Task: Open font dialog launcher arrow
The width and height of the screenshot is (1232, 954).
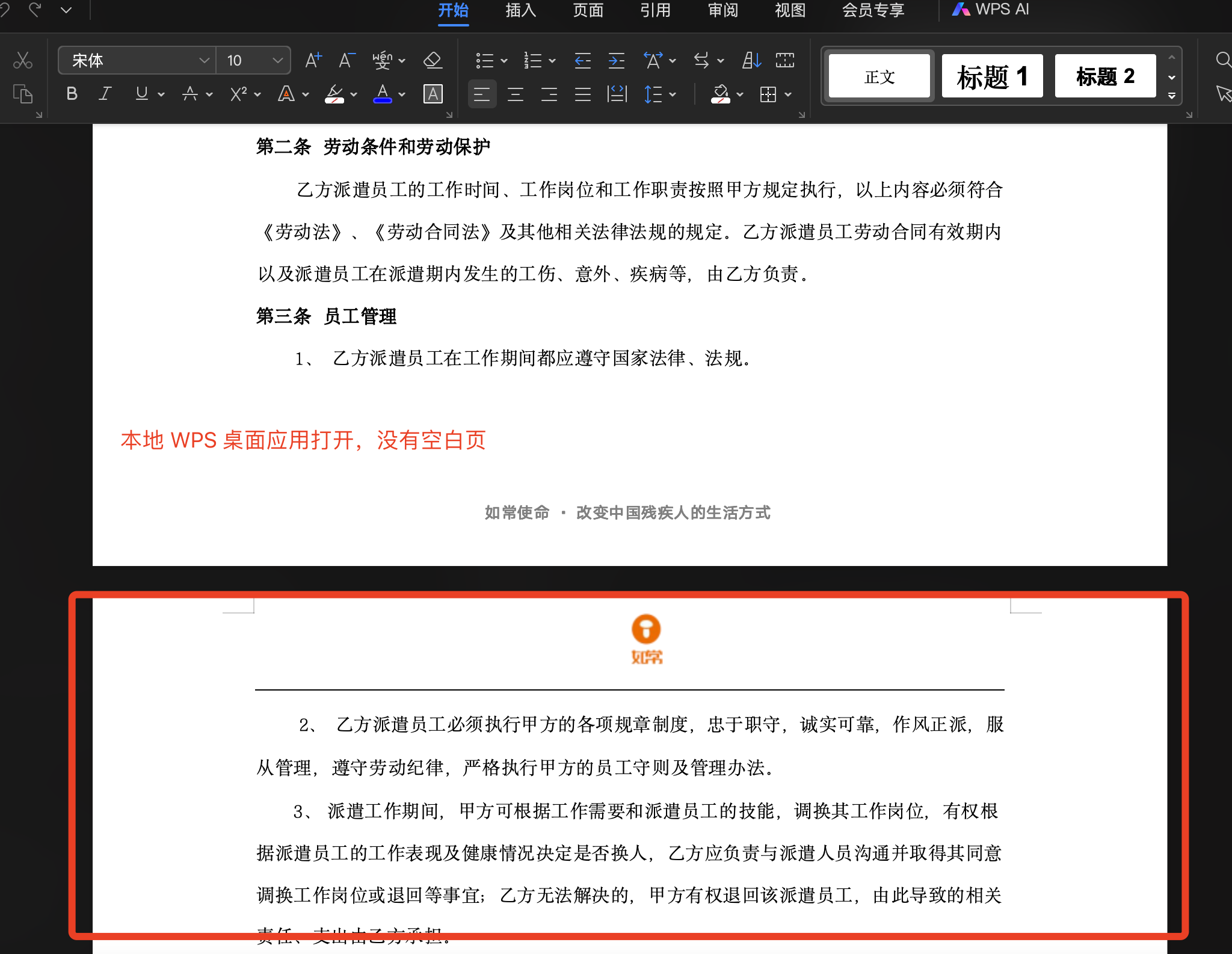Action: point(449,114)
